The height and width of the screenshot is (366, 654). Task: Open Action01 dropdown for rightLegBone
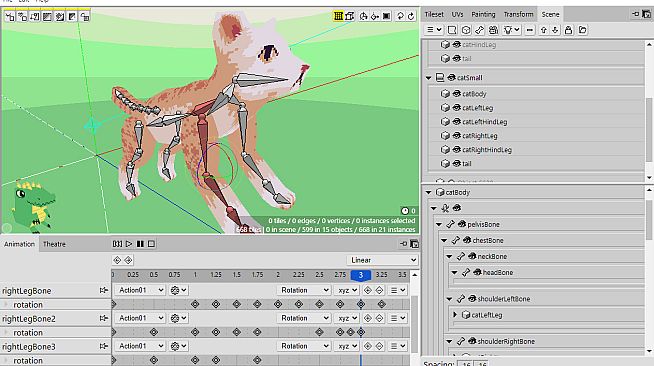point(140,290)
